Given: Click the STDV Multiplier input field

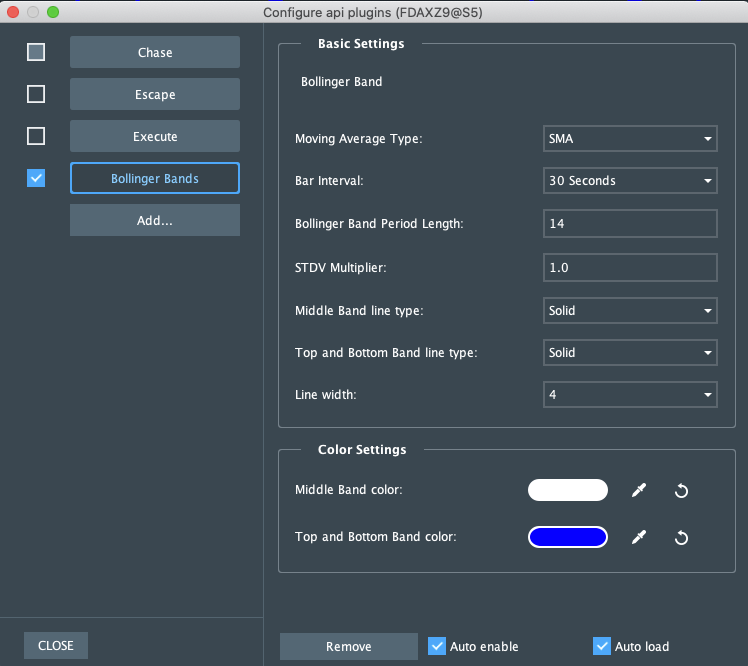Looking at the screenshot, I should 630,268.
